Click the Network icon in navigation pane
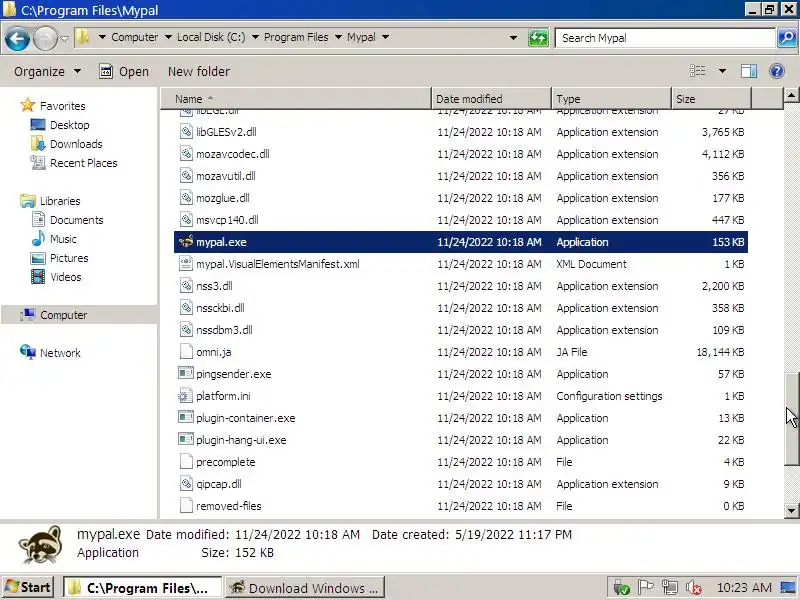 coord(28,352)
